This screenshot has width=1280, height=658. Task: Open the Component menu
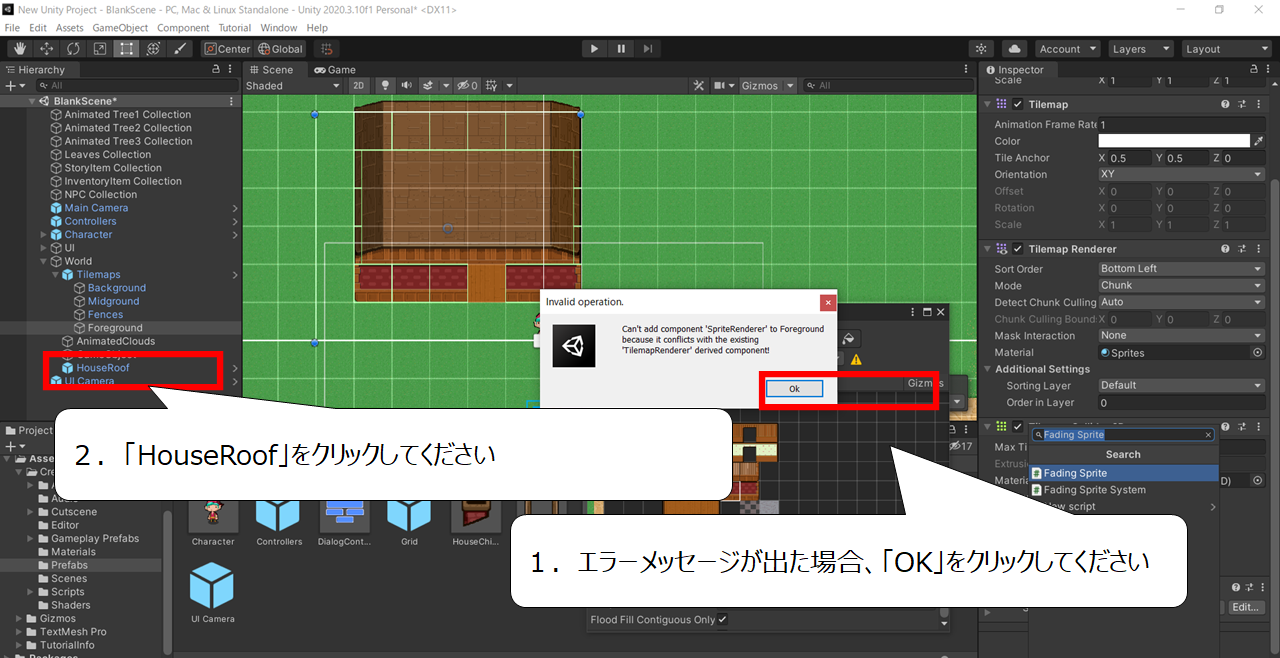coord(184,28)
